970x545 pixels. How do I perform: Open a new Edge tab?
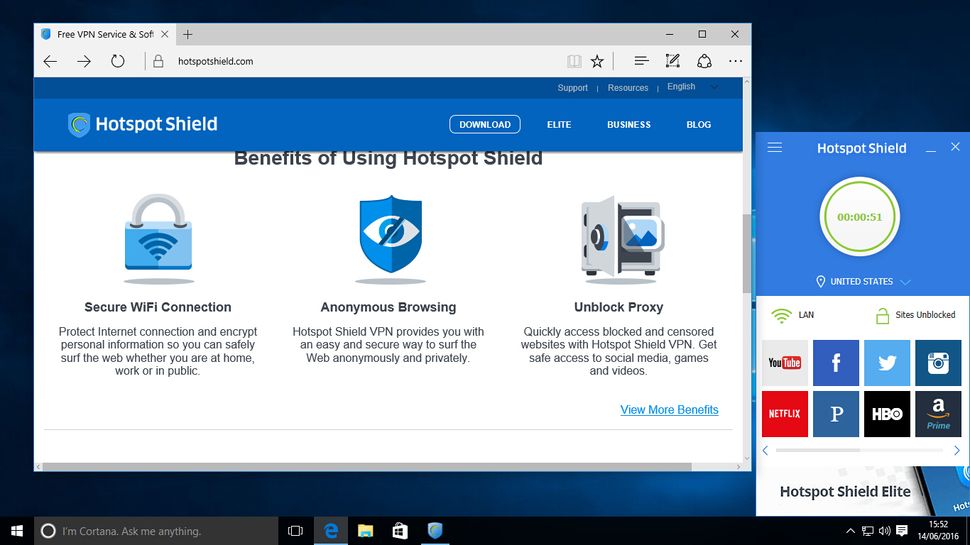(188, 35)
